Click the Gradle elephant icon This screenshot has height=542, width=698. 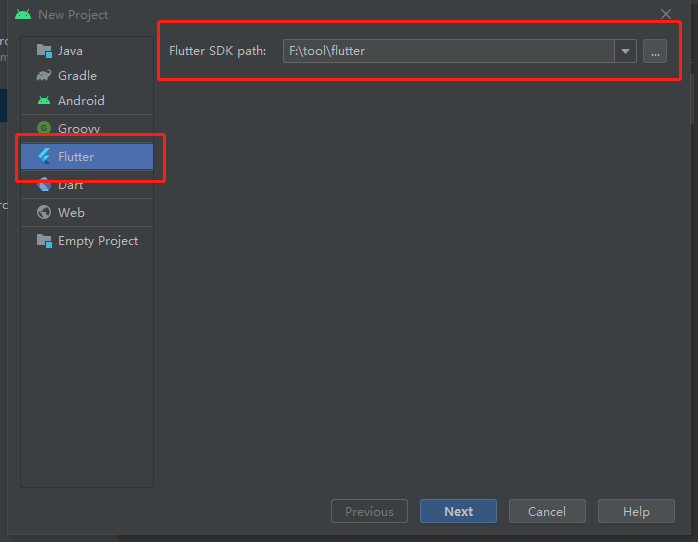pos(44,76)
